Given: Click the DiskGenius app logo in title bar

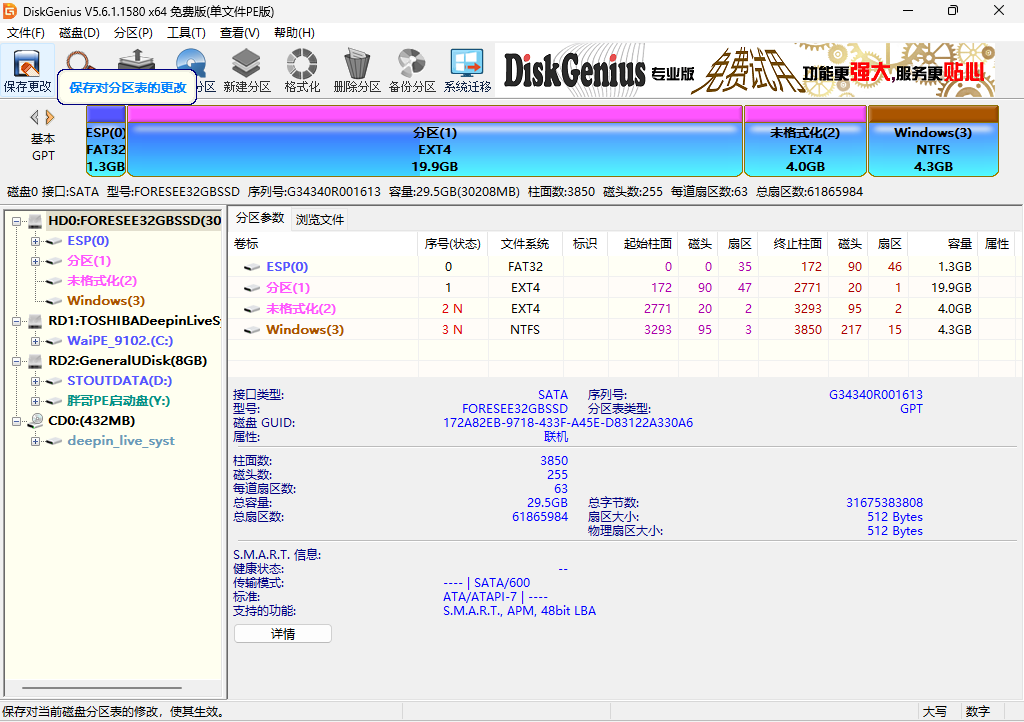Looking at the screenshot, I should point(10,11).
